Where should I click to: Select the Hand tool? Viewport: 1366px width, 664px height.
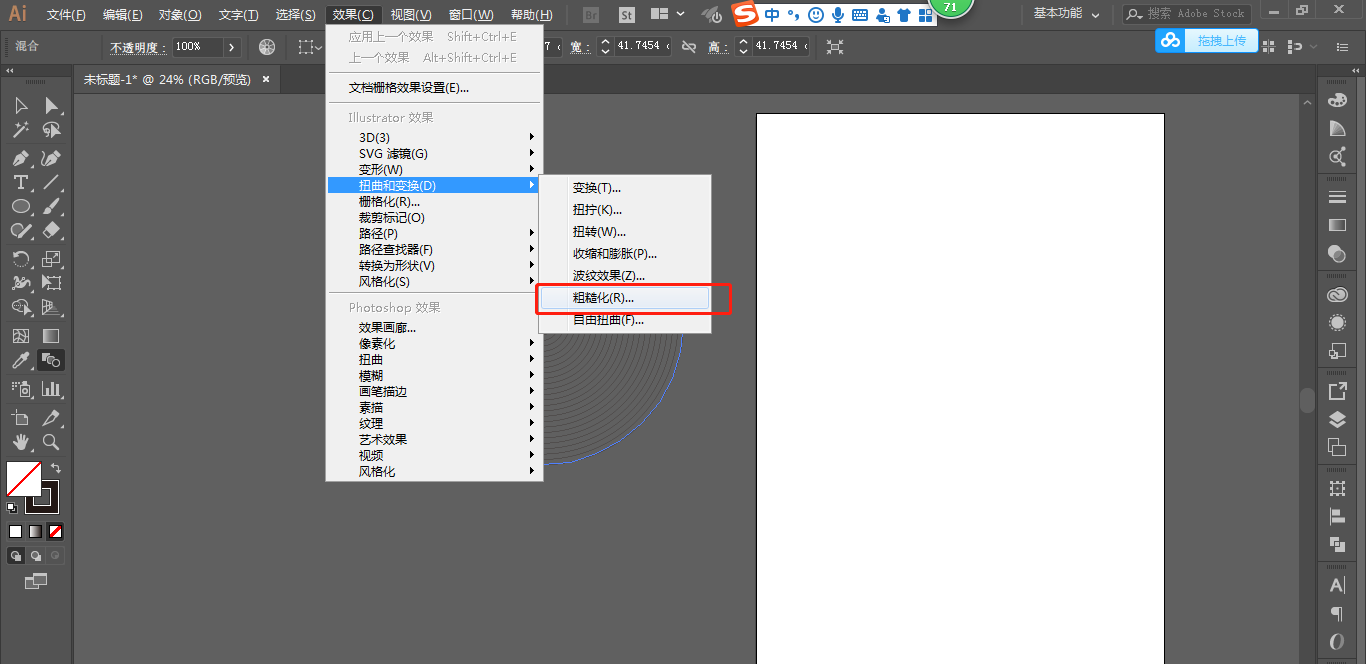20,442
